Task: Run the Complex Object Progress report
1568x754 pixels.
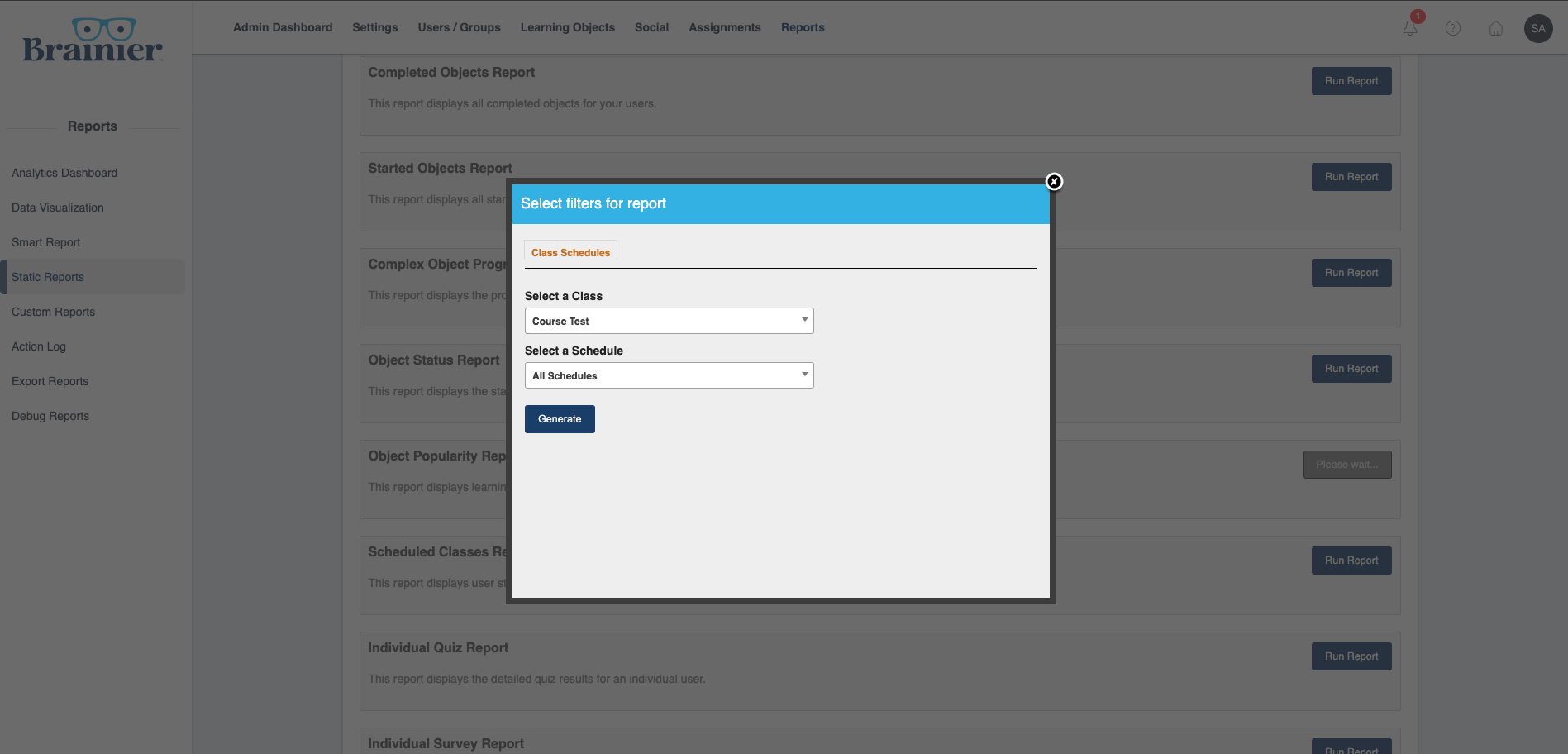Action: coord(1351,273)
